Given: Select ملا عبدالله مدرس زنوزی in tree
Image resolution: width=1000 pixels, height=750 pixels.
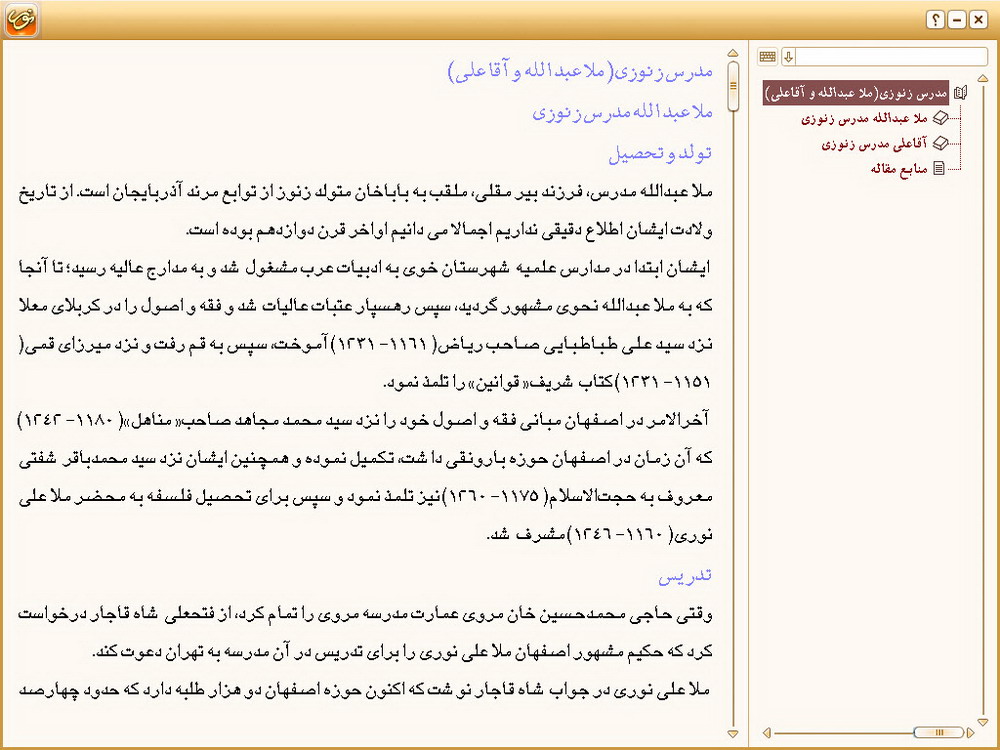Looking at the screenshot, I should click(864, 118).
